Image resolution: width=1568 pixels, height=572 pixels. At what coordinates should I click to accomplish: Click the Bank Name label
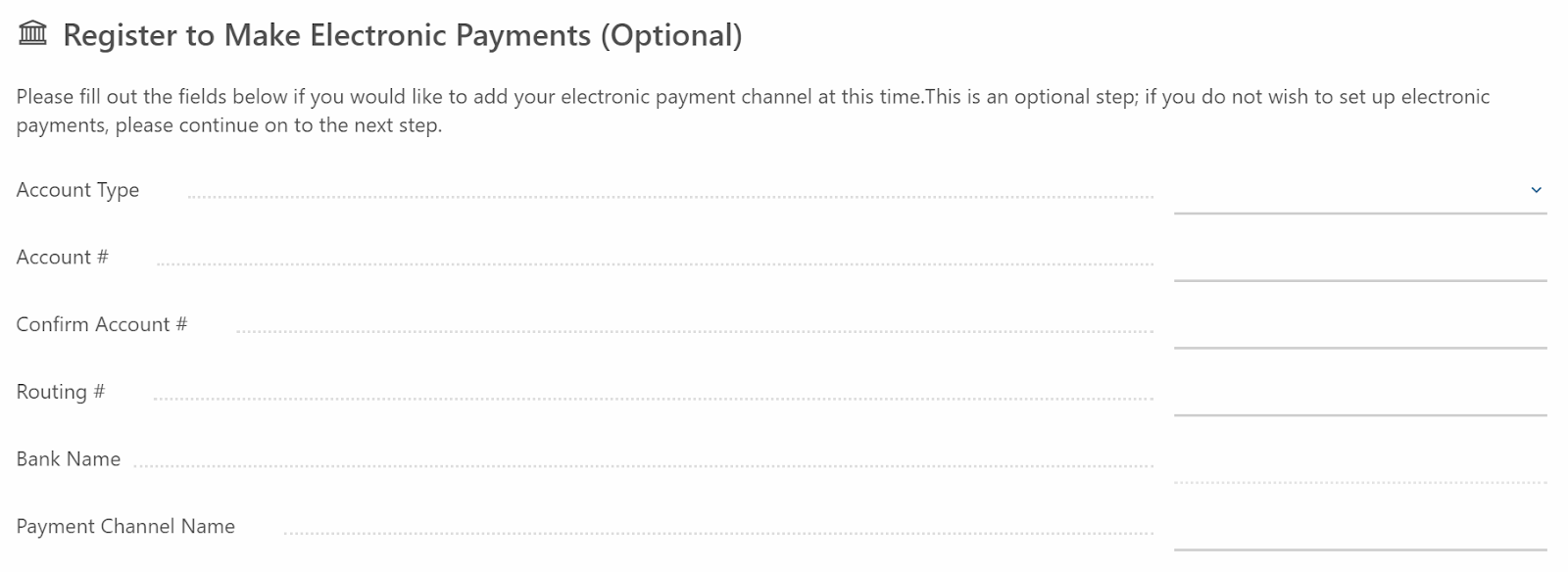point(69,459)
